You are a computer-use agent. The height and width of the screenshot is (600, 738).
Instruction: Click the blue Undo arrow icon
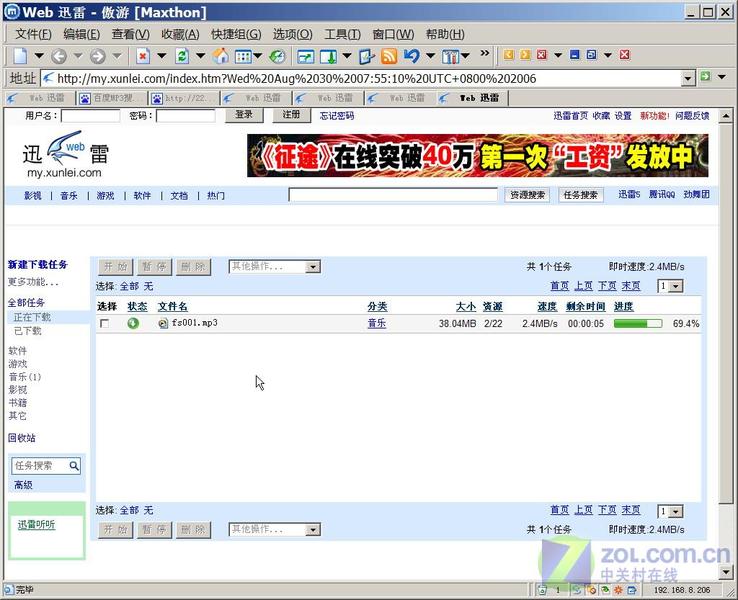[411, 56]
